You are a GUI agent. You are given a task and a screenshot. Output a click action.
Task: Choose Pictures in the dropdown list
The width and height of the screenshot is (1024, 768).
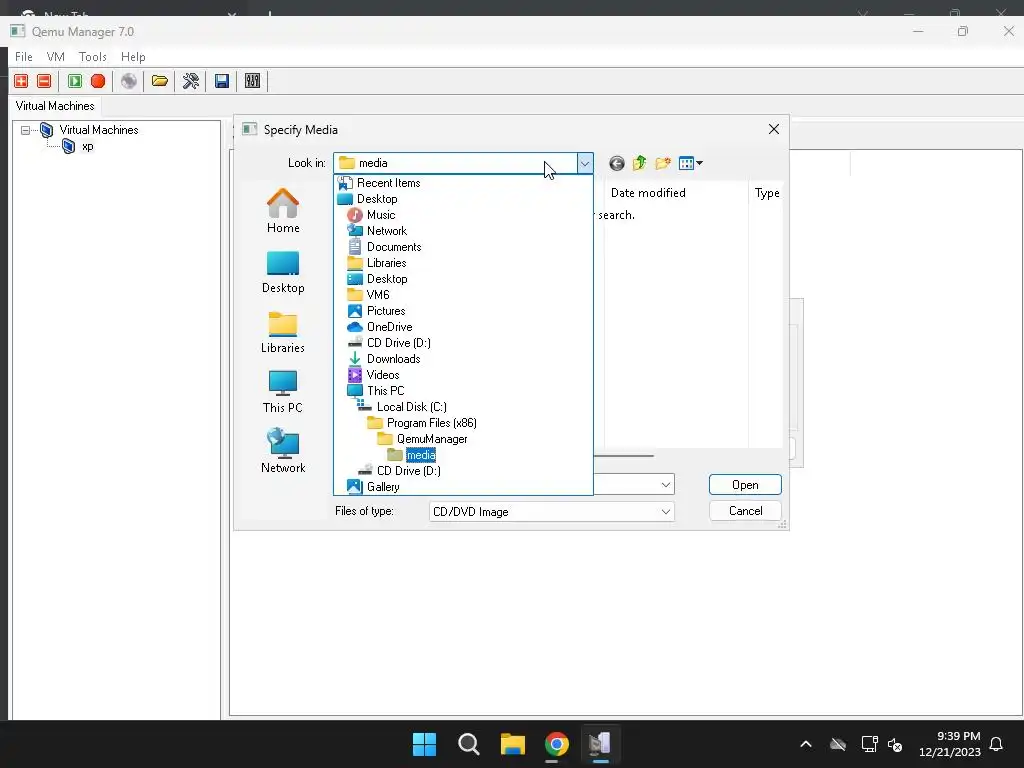385,311
